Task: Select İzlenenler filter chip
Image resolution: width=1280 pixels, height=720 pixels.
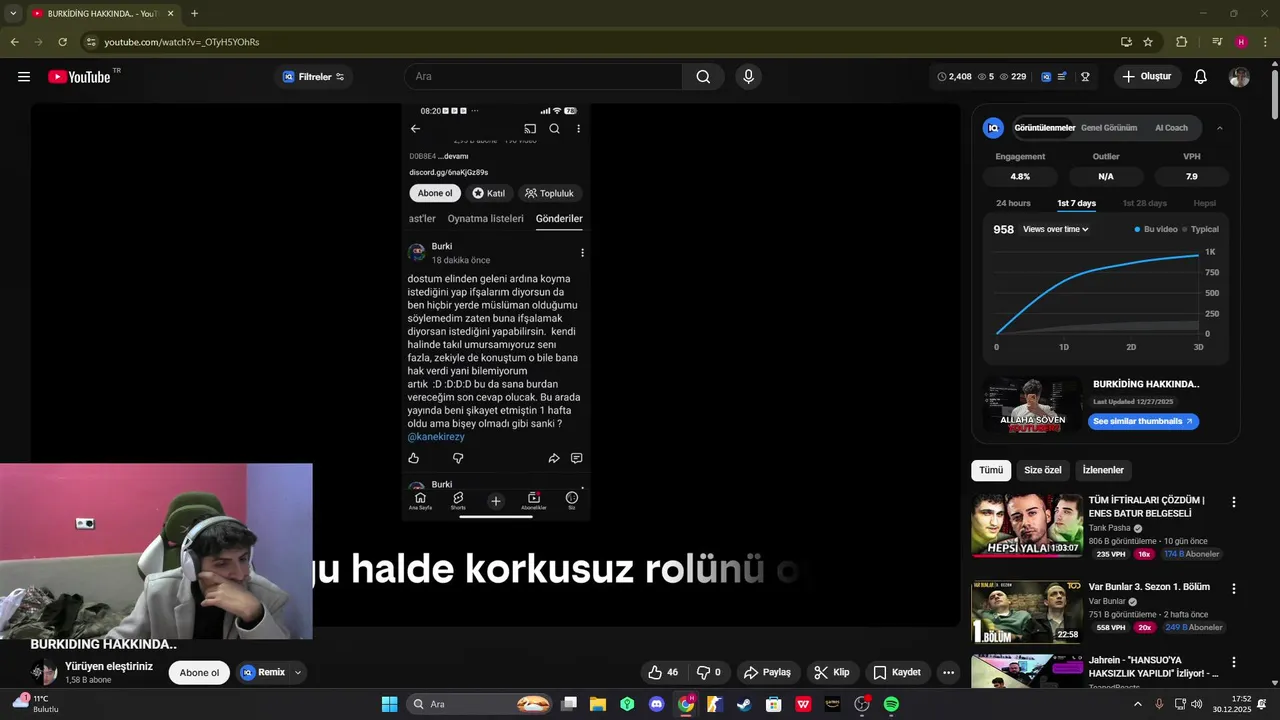Action: (x=1103, y=470)
